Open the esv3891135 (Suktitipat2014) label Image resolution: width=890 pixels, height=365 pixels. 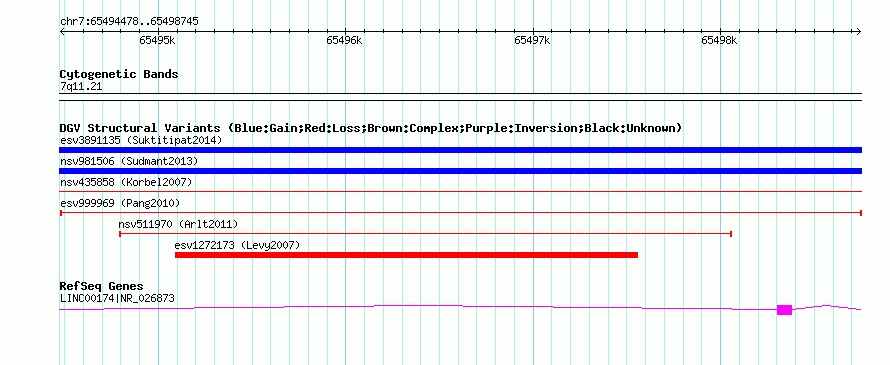pos(141,140)
